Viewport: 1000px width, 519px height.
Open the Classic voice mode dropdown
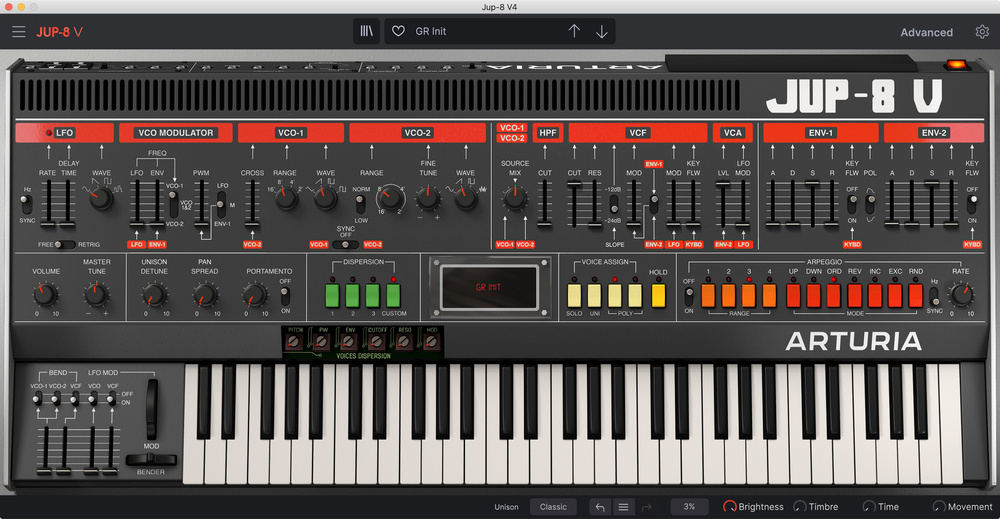point(553,507)
